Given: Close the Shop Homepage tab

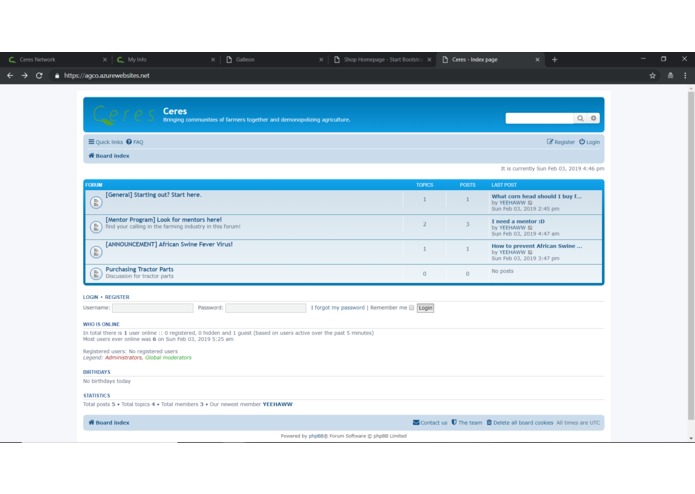Looking at the screenshot, I should 429,59.
